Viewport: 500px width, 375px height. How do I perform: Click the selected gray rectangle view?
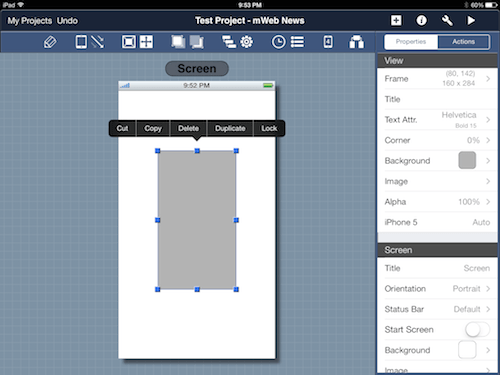pos(197,220)
